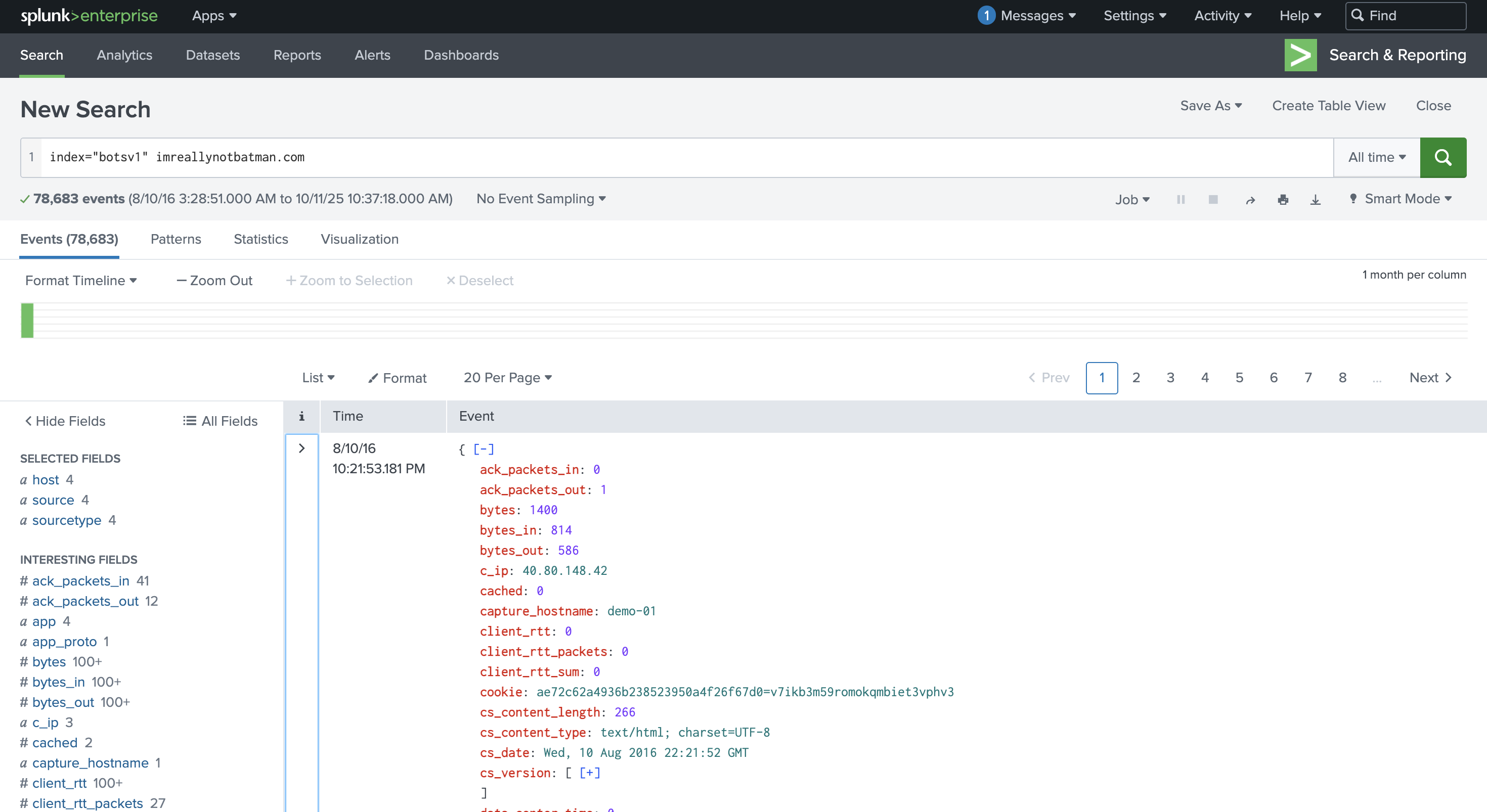
Task: Expand cs_version array with [+]
Action: 589,773
